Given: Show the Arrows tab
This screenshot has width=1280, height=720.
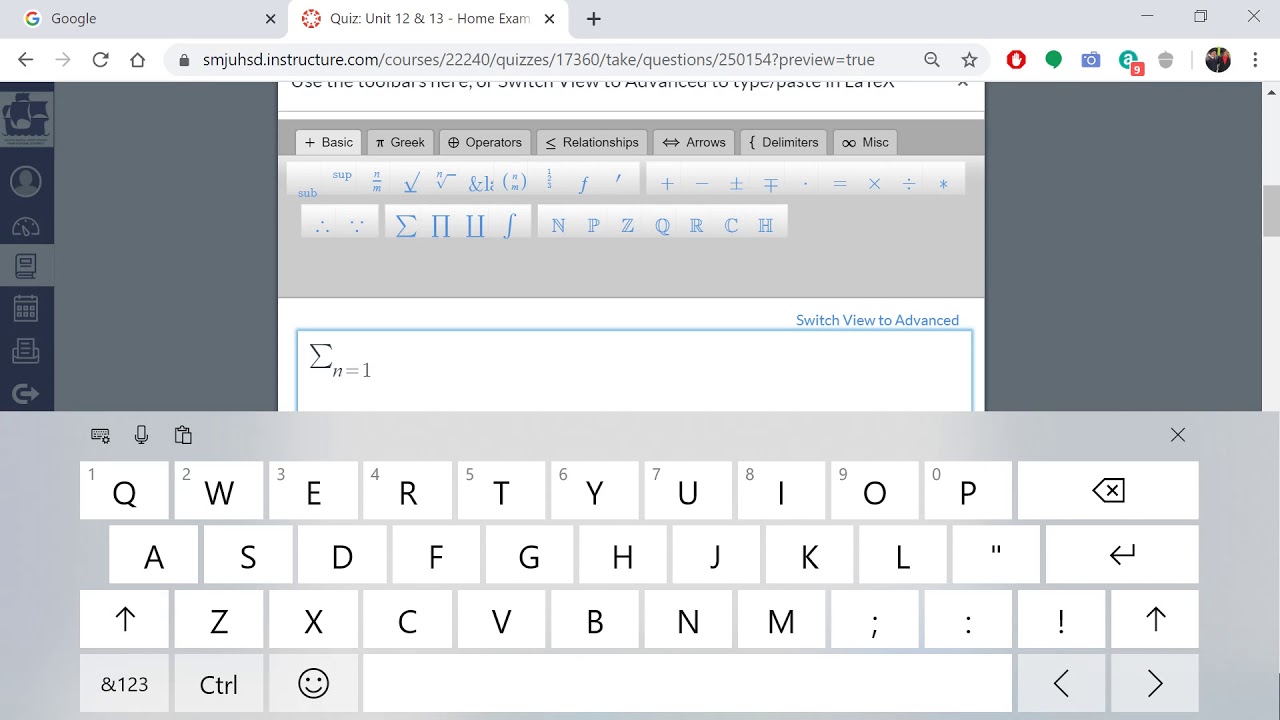Looking at the screenshot, I should (694, 142).
